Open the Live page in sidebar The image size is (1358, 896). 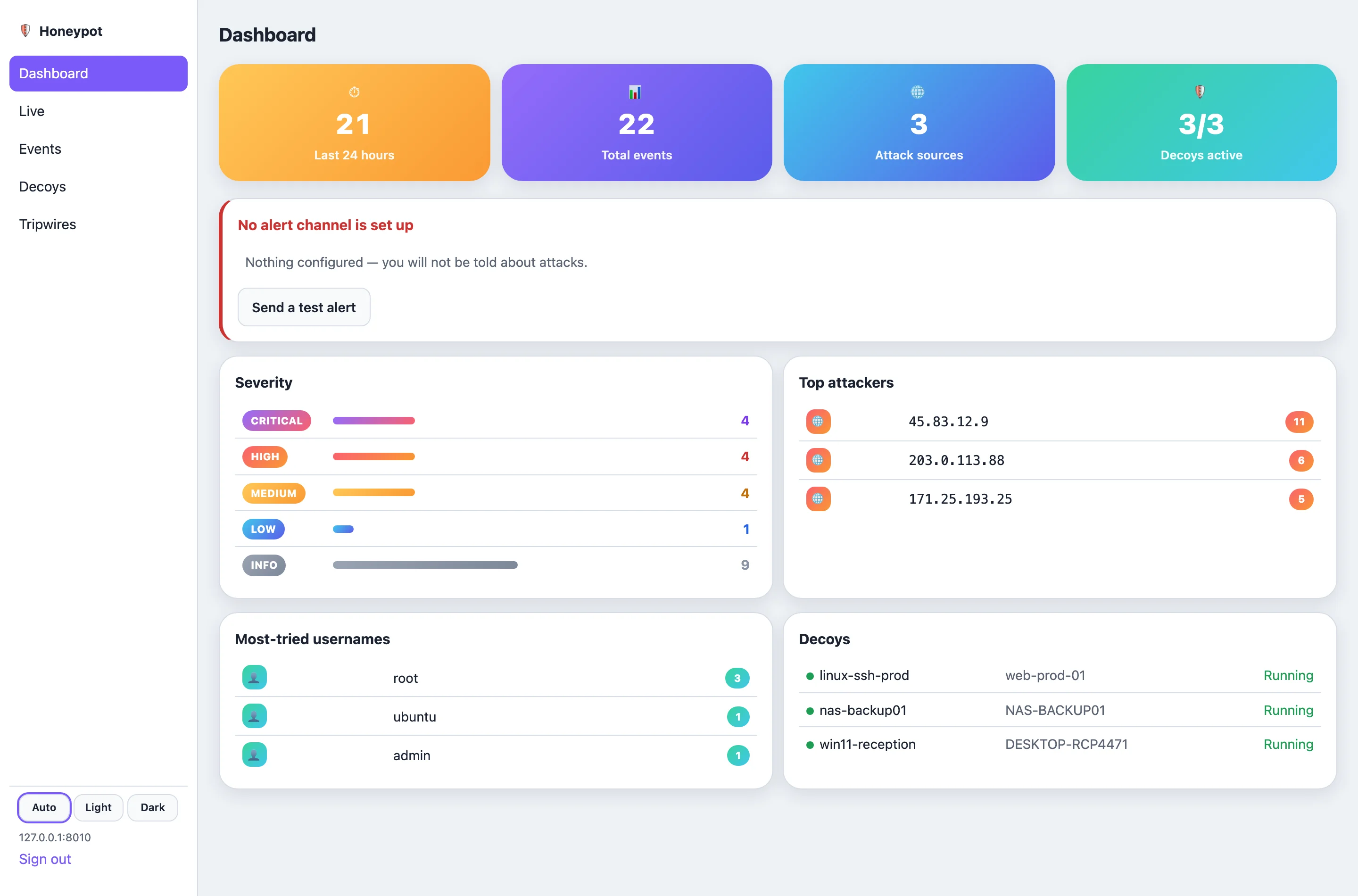pos(98,111)
